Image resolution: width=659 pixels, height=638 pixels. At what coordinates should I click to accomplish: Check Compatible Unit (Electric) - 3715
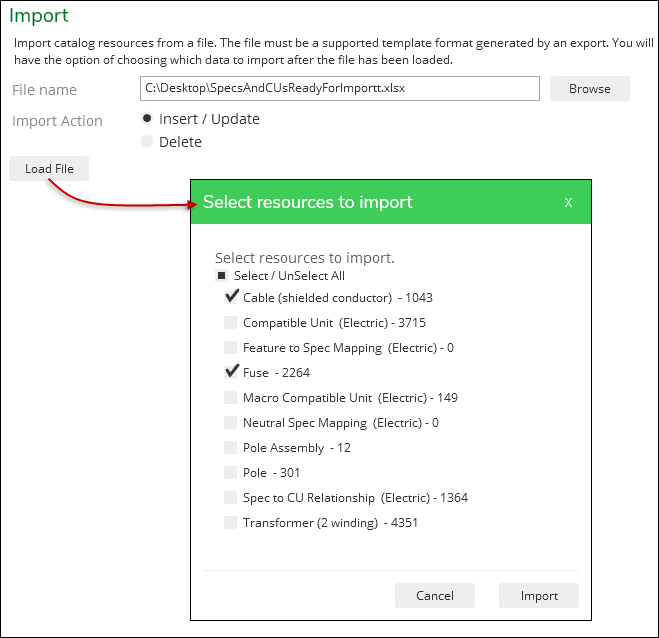(x=230, y=323)
